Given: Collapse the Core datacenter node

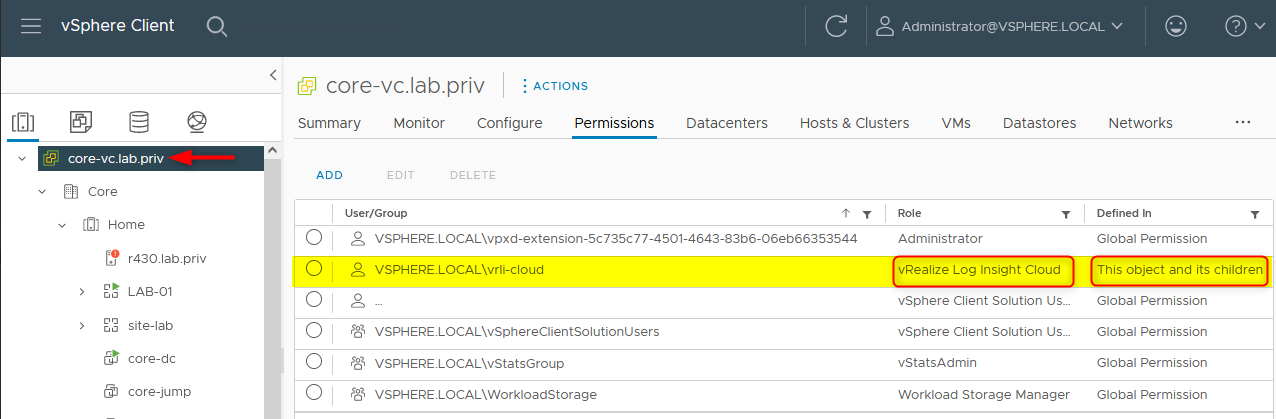Looking at the screenshot, I should click(x=42, y=191).
